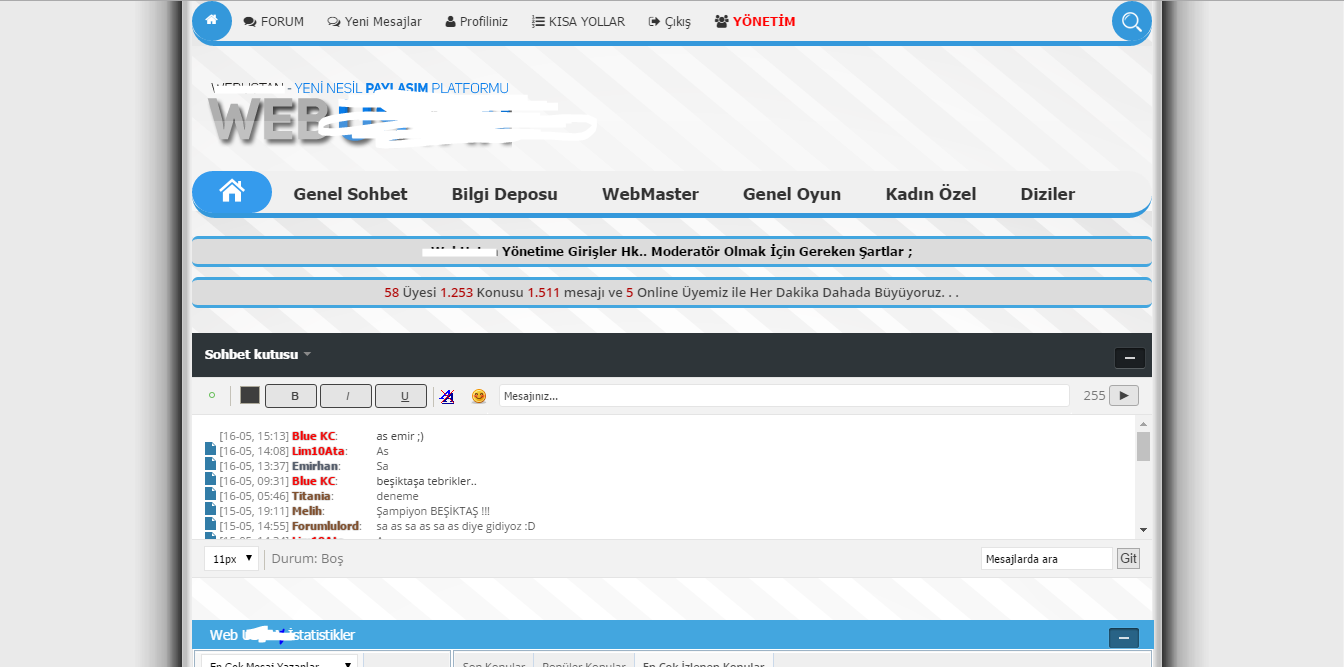The width and height of the screenshot is (1344, 667).
Task: Collapse the İstatistikler panel
Action: point(1124,638)
